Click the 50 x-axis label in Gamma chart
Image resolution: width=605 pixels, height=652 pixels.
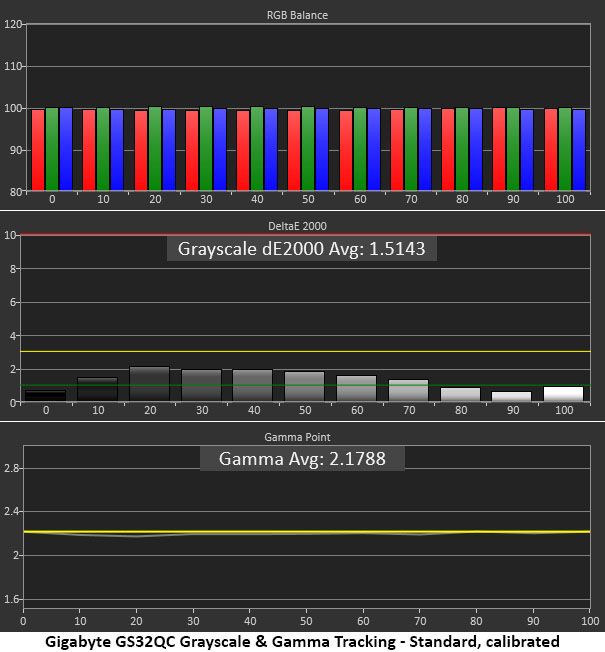(306, 621)
